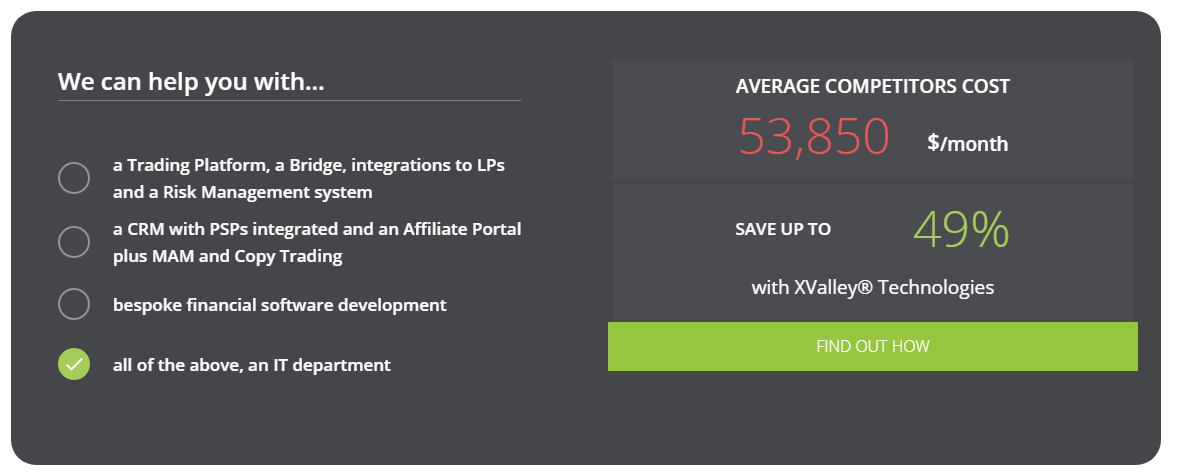Click the 'FIND OUT HOW' green button
The height and width of the screenshot is (475, 1184).
click(872, 347)
